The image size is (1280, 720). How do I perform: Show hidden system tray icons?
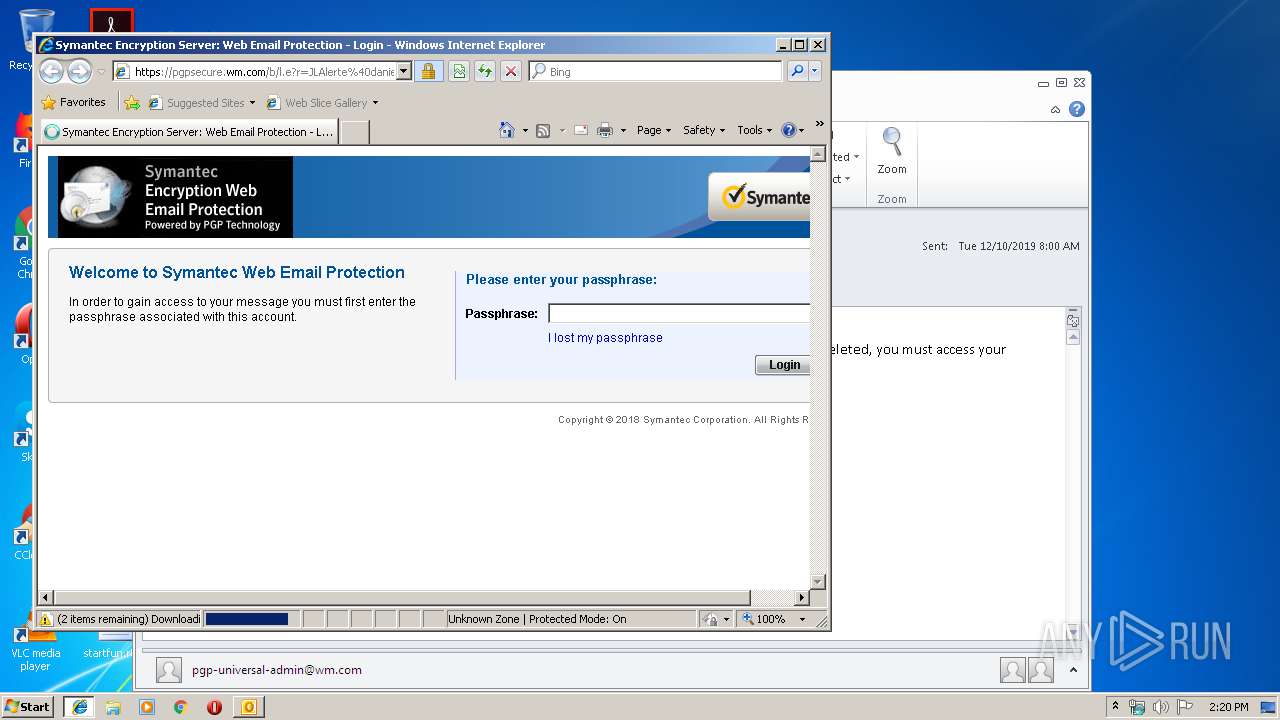[x=1115, y=707]
